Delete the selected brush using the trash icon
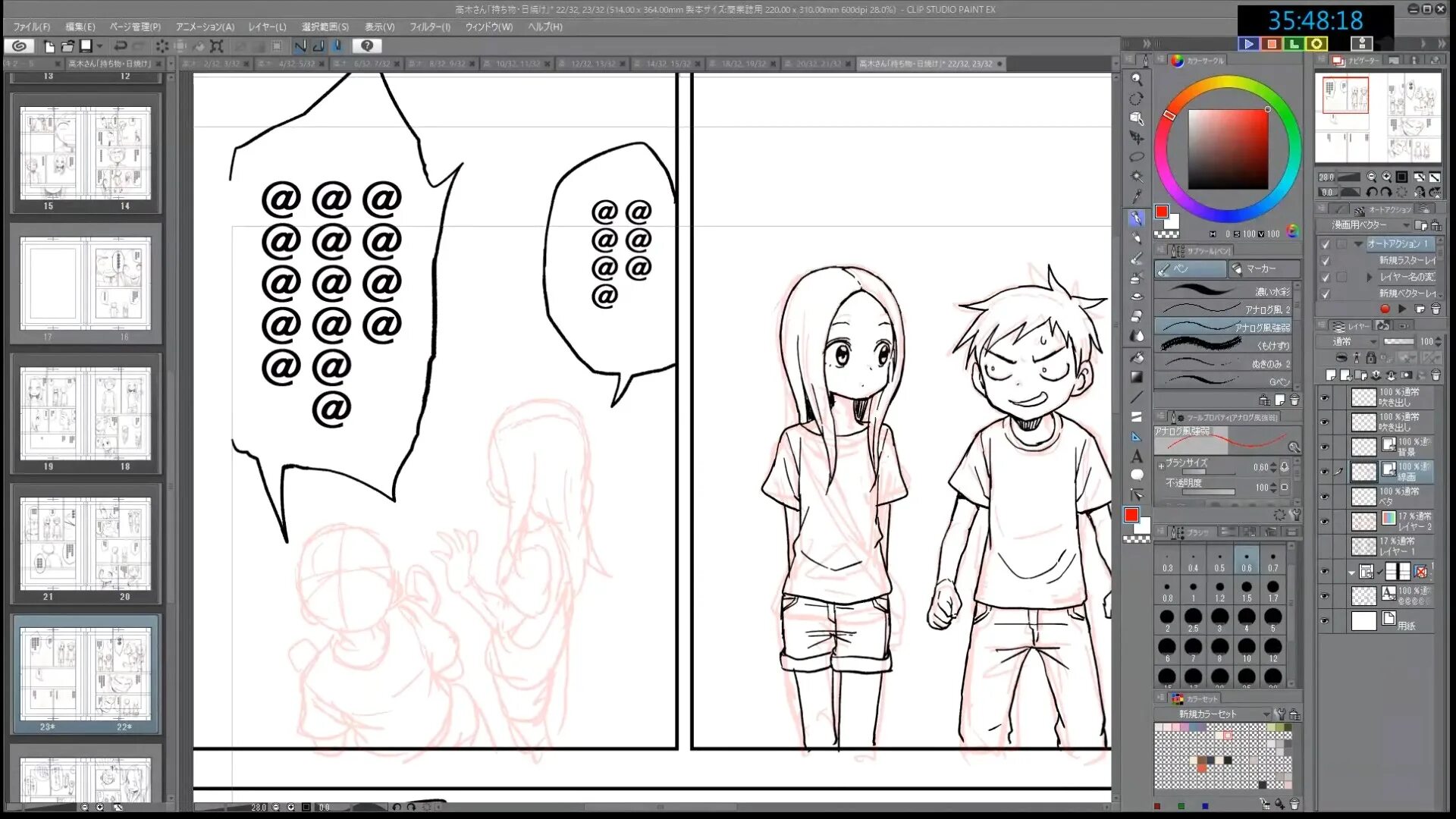1456x819 pixels. click(x=1293, y=400)
